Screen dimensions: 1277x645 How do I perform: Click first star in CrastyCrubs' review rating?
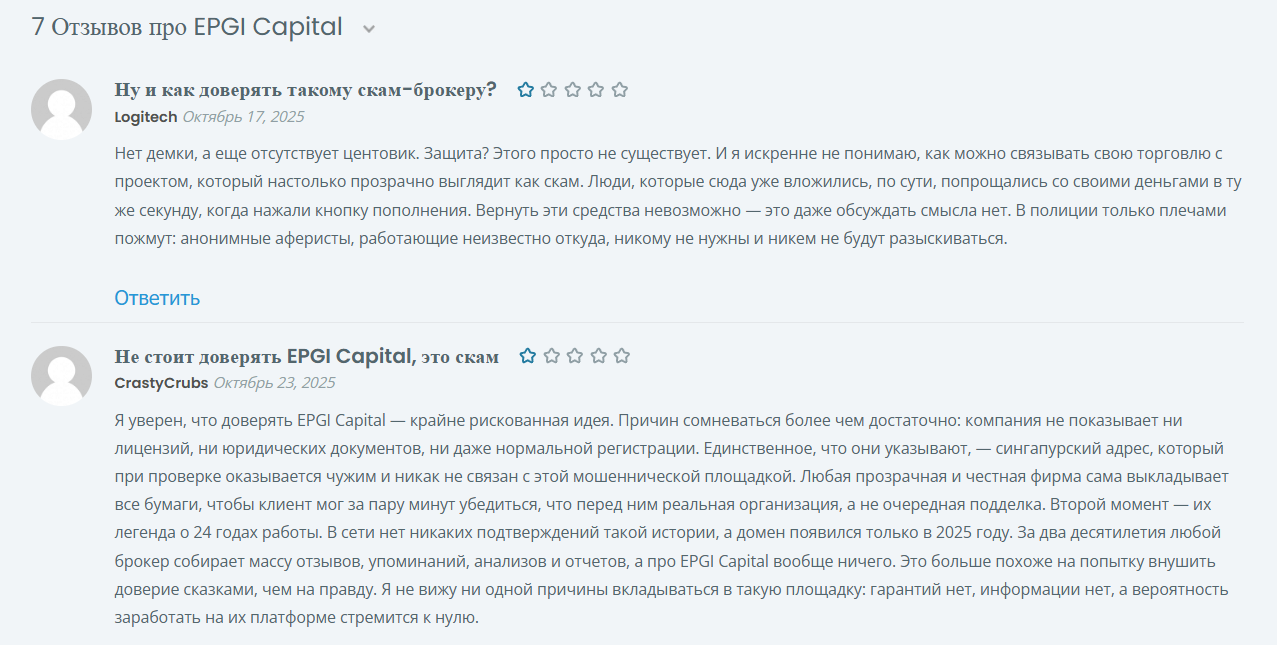pos(528,356)
